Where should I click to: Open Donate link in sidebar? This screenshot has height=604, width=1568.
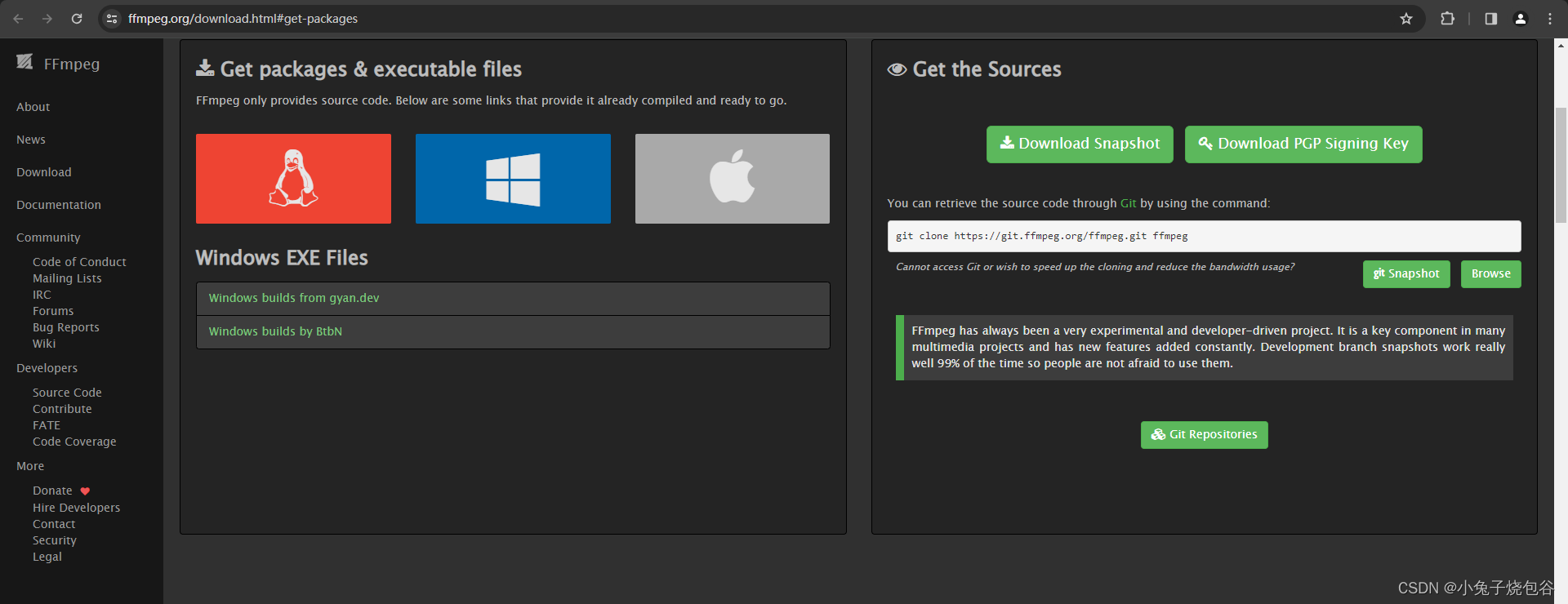tap(52, 491)
